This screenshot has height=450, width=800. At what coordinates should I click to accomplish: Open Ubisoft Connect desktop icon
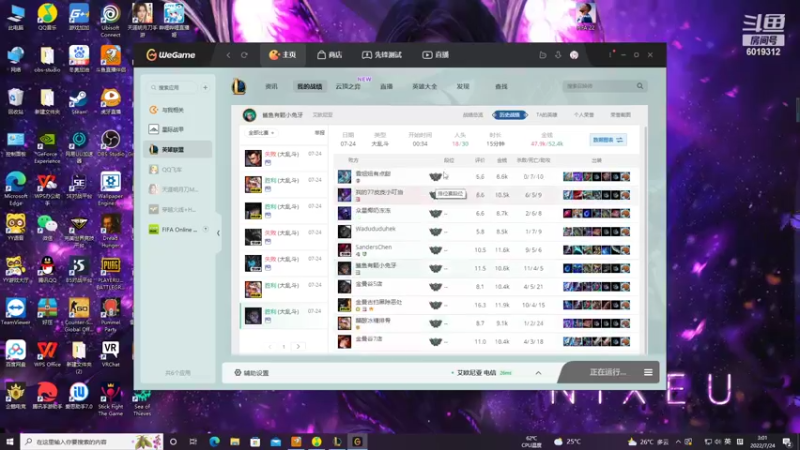[110, 21]
